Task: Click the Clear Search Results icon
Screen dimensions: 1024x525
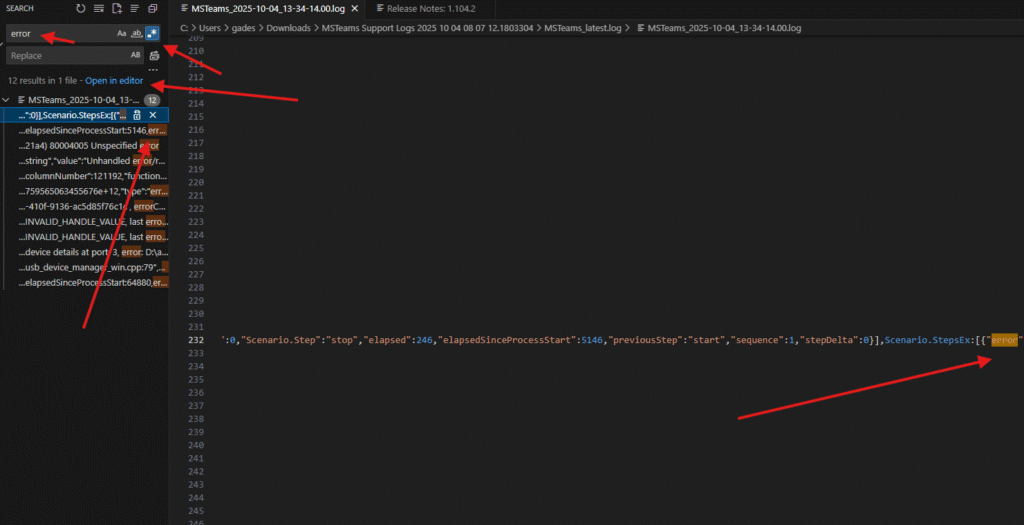Action: click(99, 9)
